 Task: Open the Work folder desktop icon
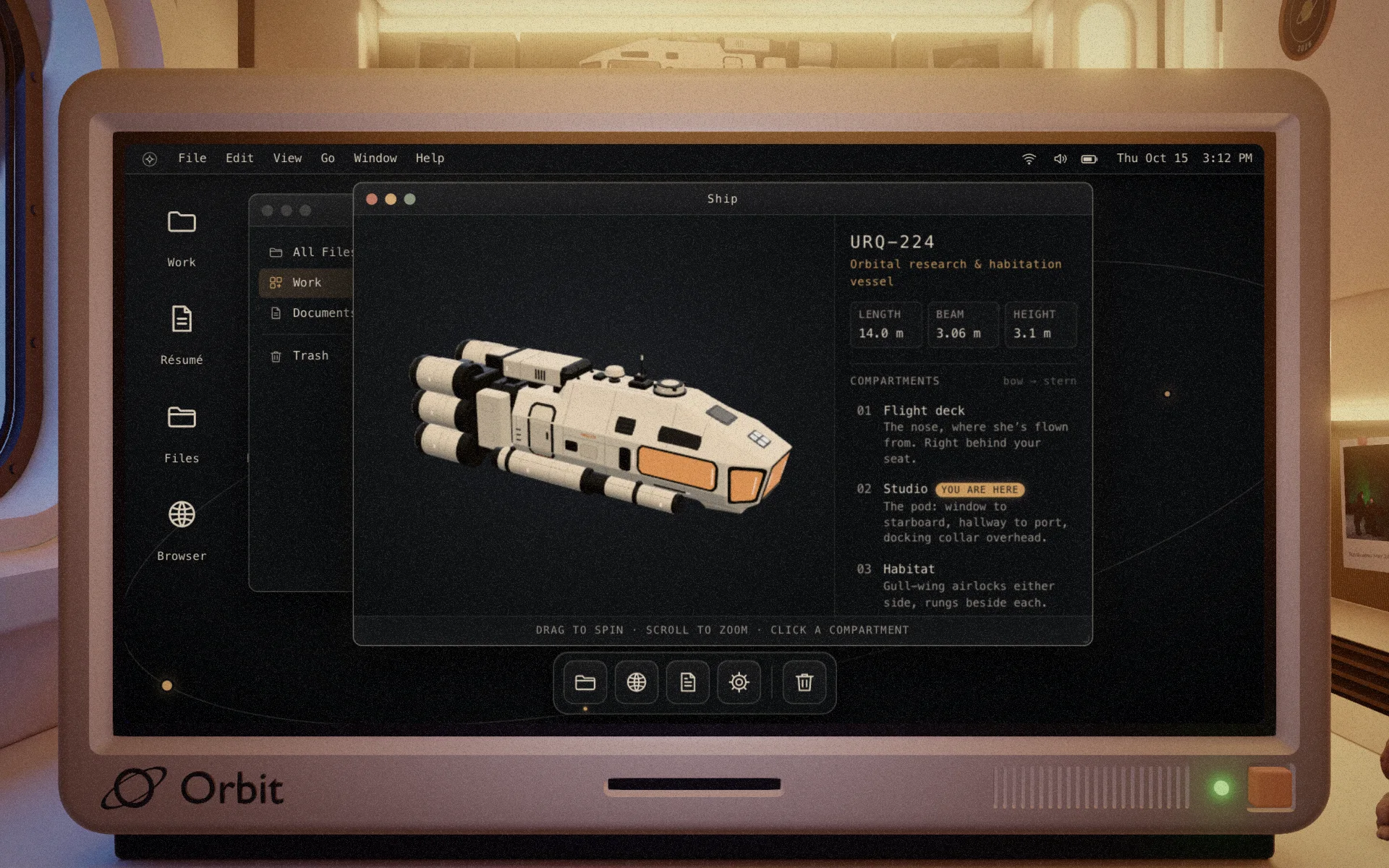click(x=182, y=238)
